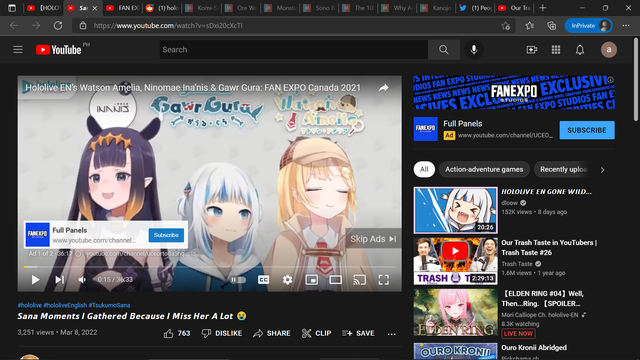This screenshot has height=360, width=640.
Task: Click the #TsukumoSana hashtag
Action: (x=109, y=305)
